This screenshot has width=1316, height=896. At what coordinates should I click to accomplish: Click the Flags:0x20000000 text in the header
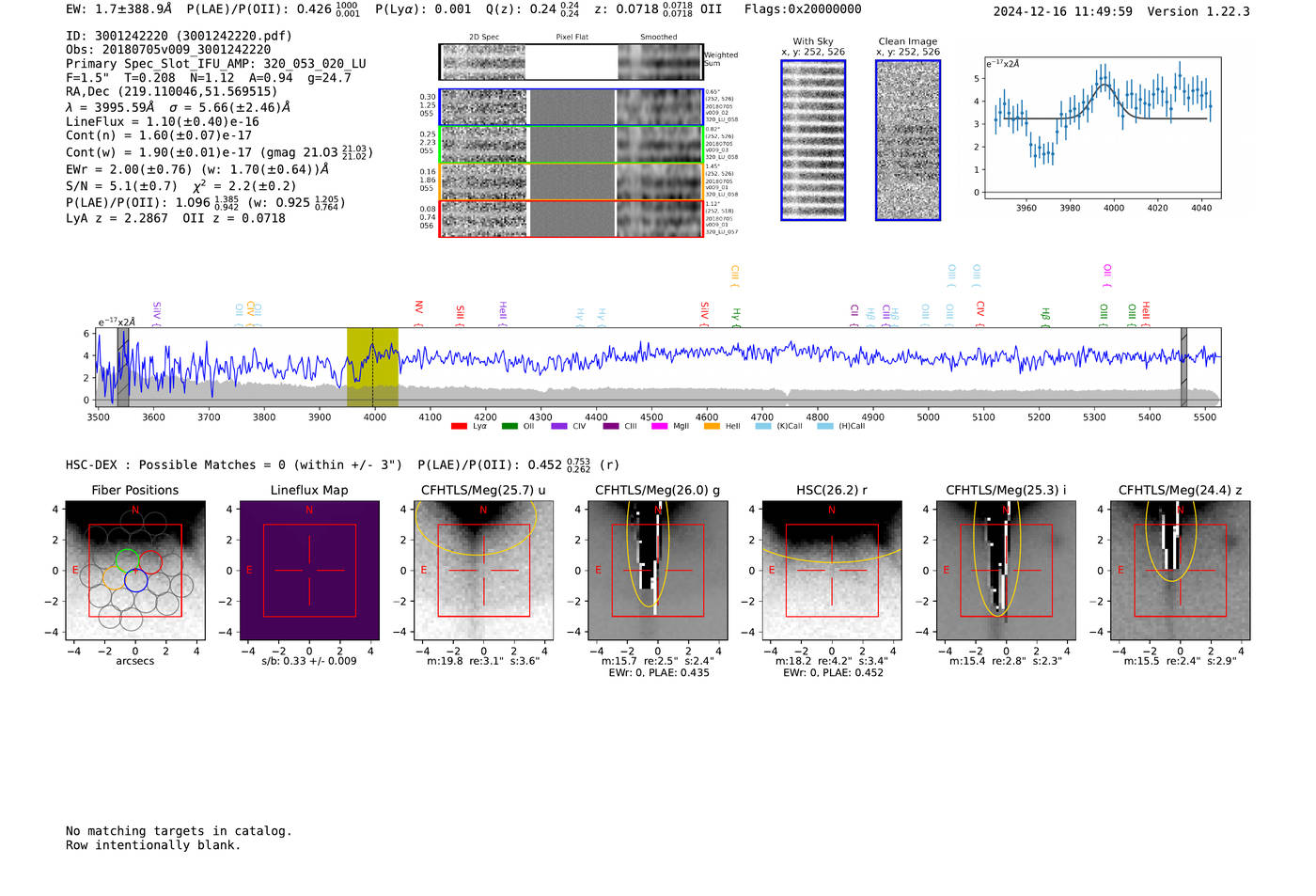pos(803,9)
